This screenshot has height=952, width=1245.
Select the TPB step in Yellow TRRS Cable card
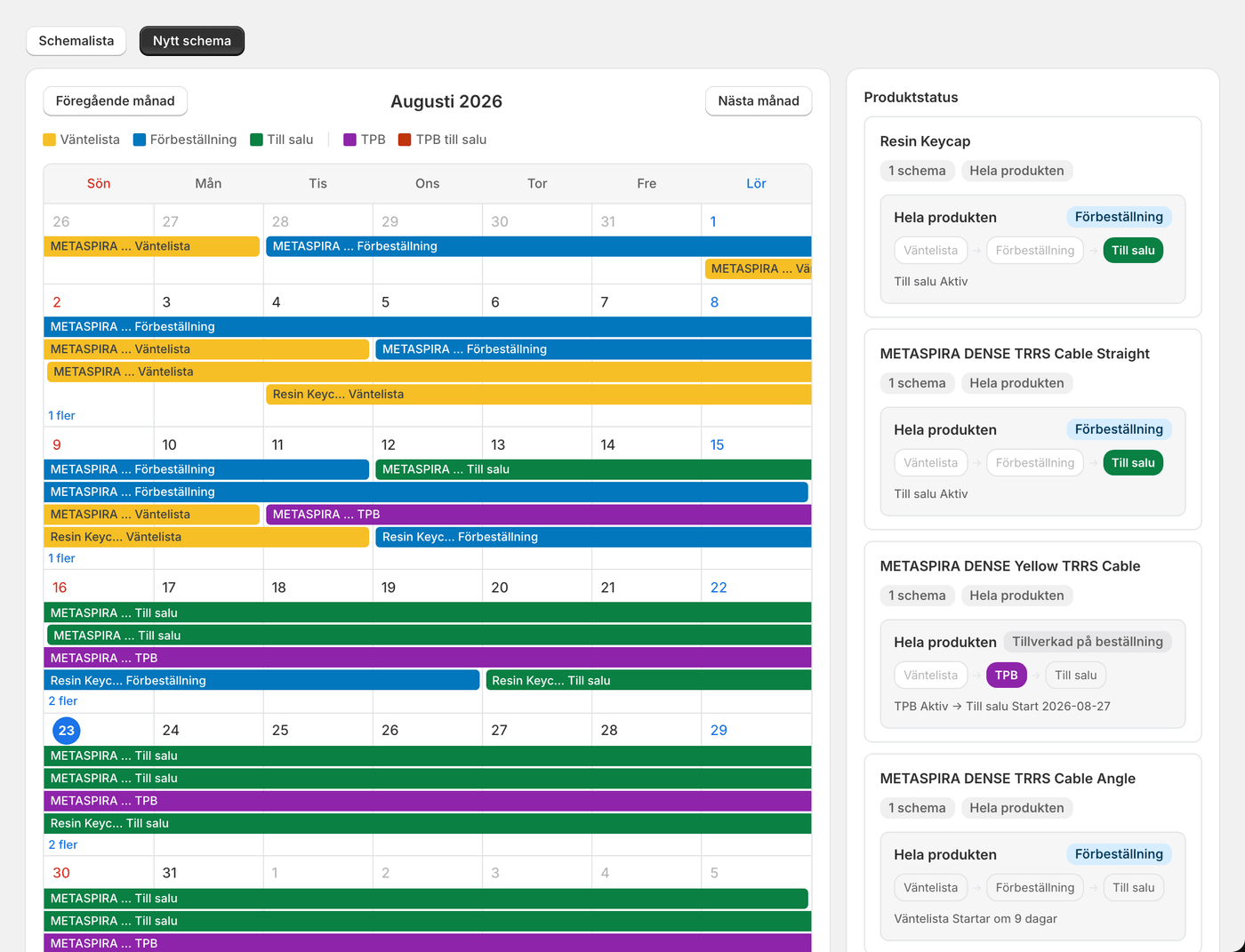point(1007,676)
